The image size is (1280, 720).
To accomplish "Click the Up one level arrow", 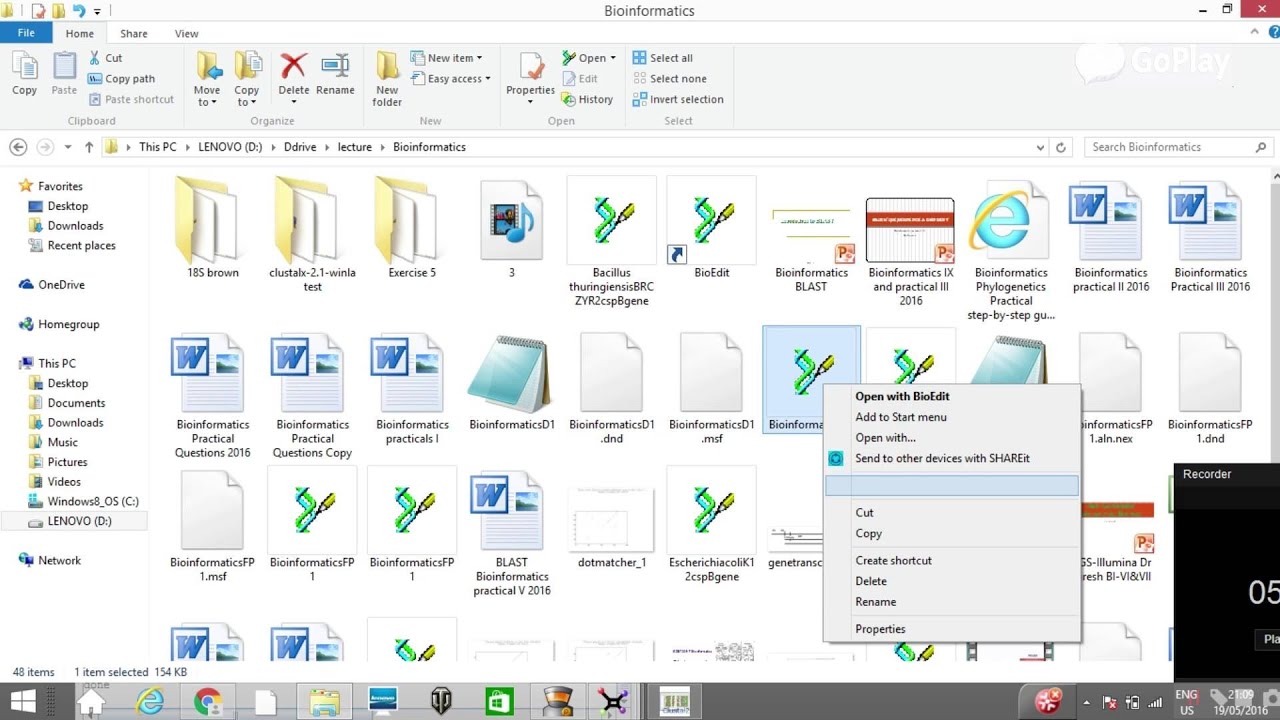I will point(89,147).
